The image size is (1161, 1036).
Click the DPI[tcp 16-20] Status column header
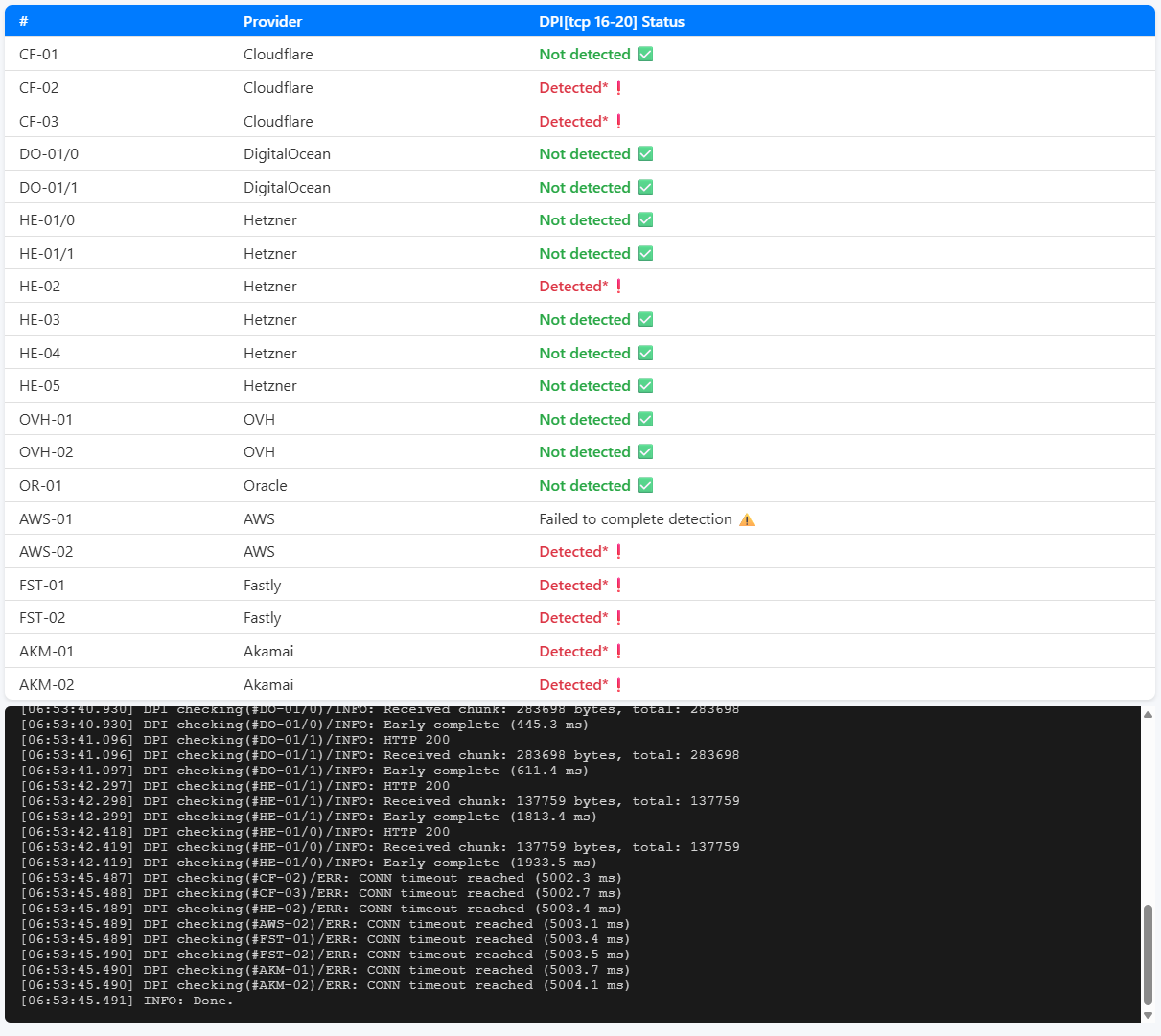pos(611,21)
